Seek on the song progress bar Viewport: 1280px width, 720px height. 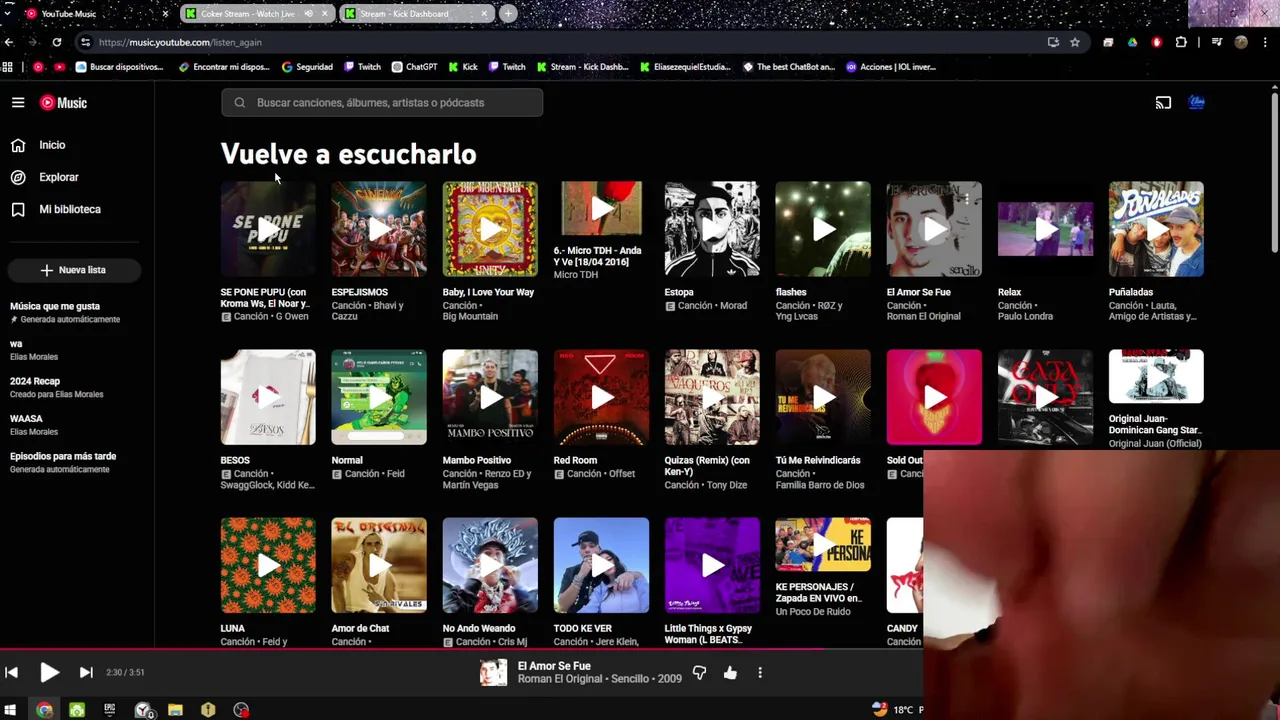[461, 649]
